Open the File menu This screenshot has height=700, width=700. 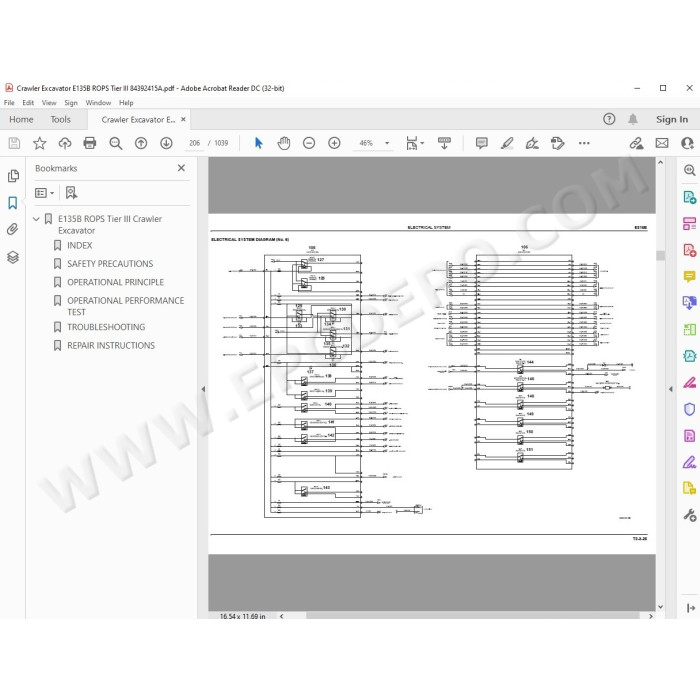coord(9,103)
